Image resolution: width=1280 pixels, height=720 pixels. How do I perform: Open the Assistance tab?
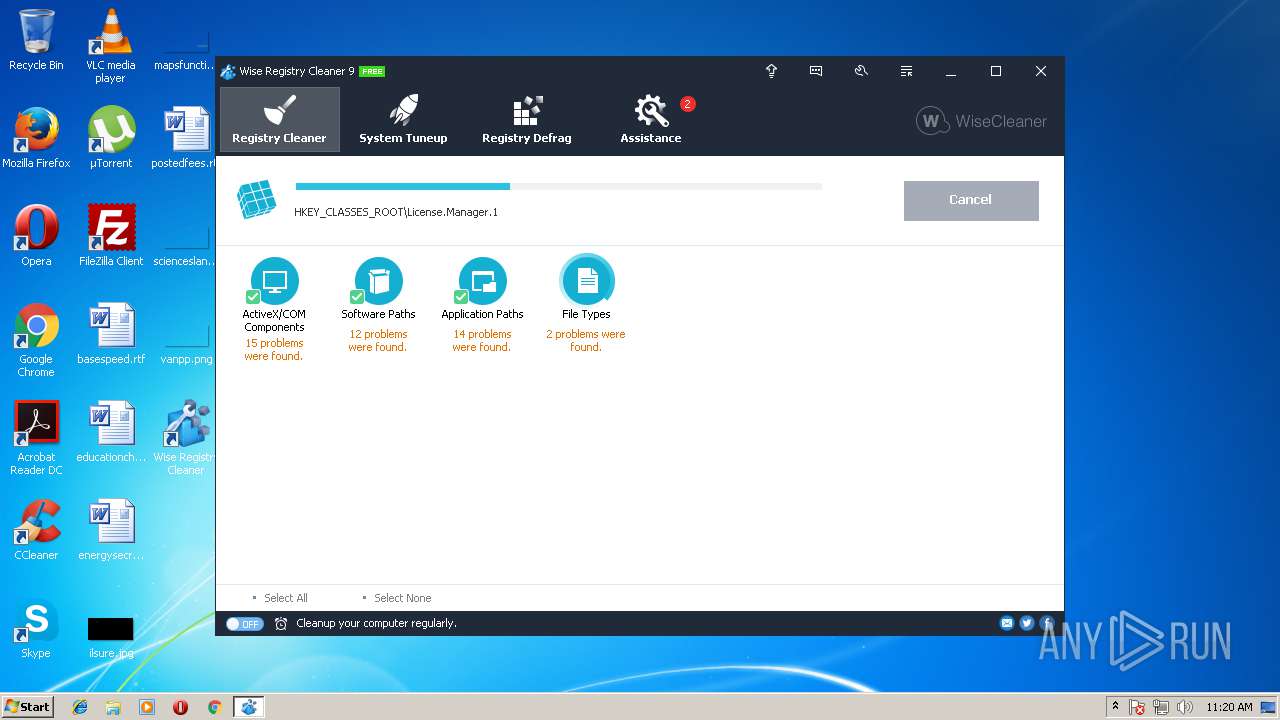click(x=651, y=119)
